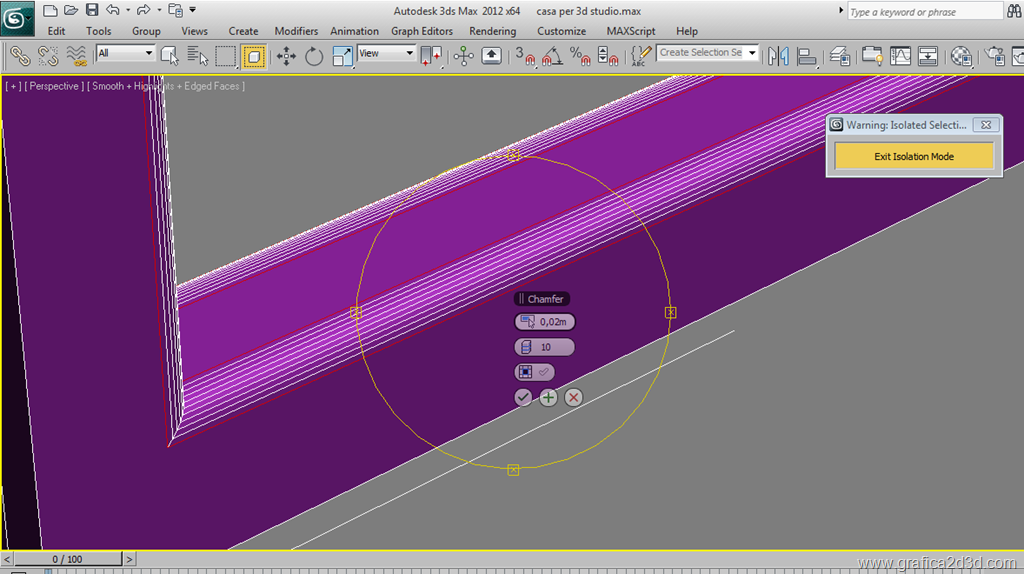Click the Mirror tool icon
Viewport: 1024px width, 574px height.
click(778, 56)
